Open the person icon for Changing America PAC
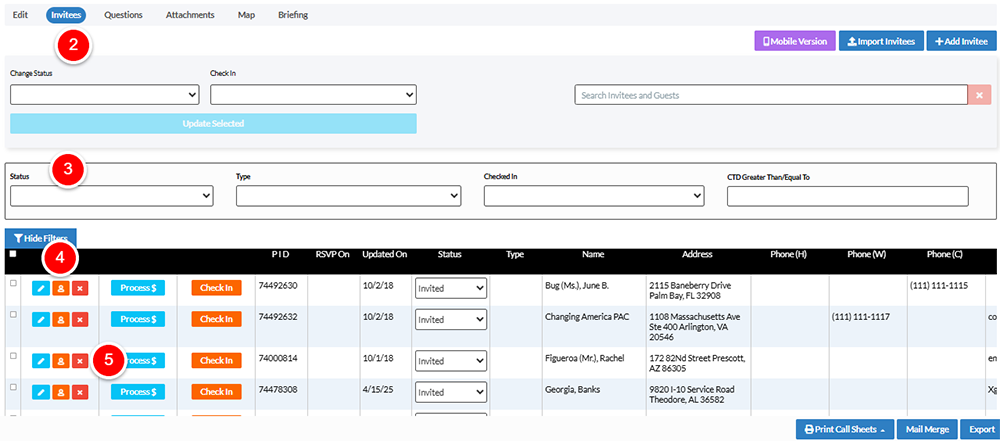Image resolution: width=1000 pixels, height=441 pixels. coord(61,319)
